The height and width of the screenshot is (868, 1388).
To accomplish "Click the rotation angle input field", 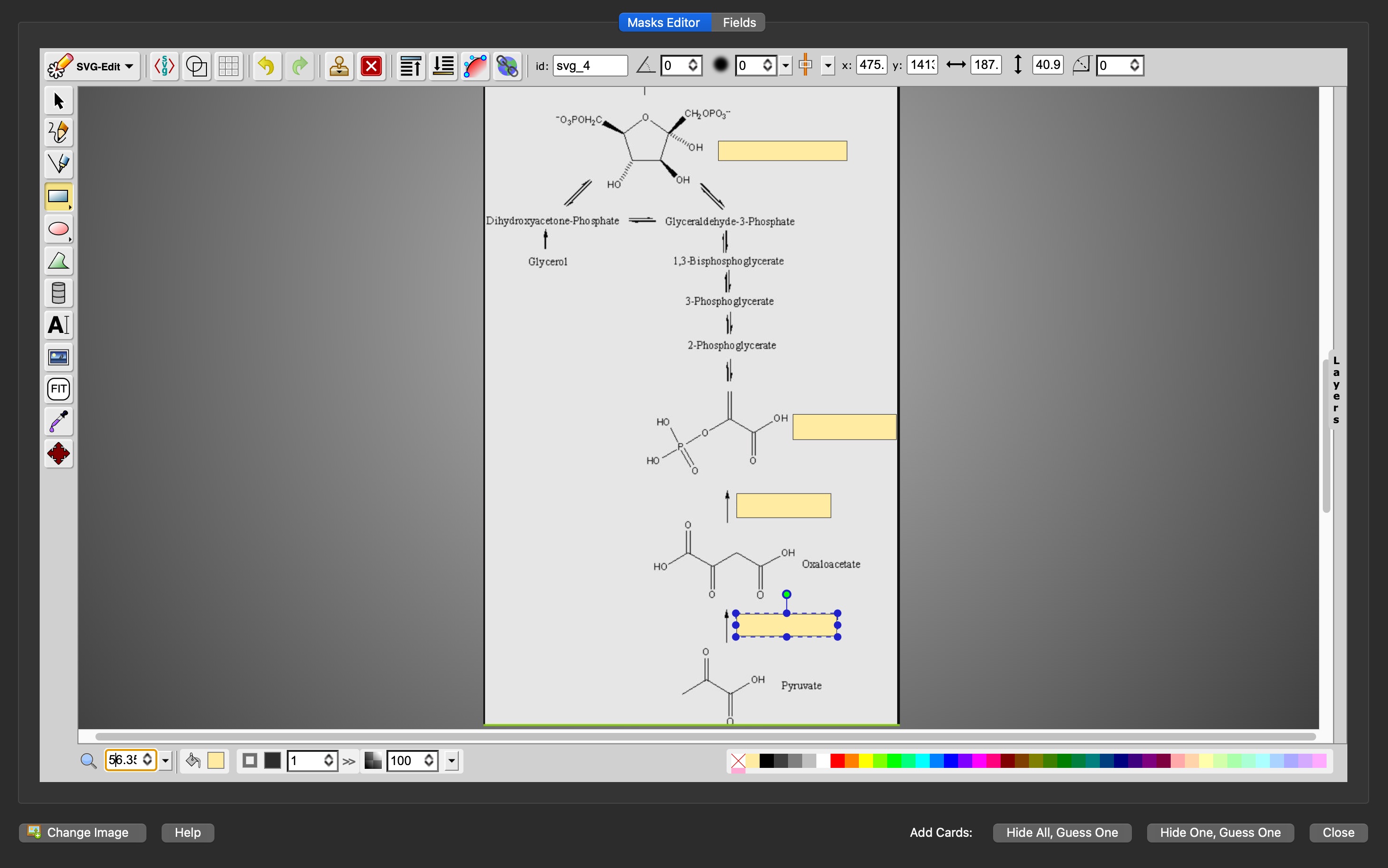I will tap(681, 66).
